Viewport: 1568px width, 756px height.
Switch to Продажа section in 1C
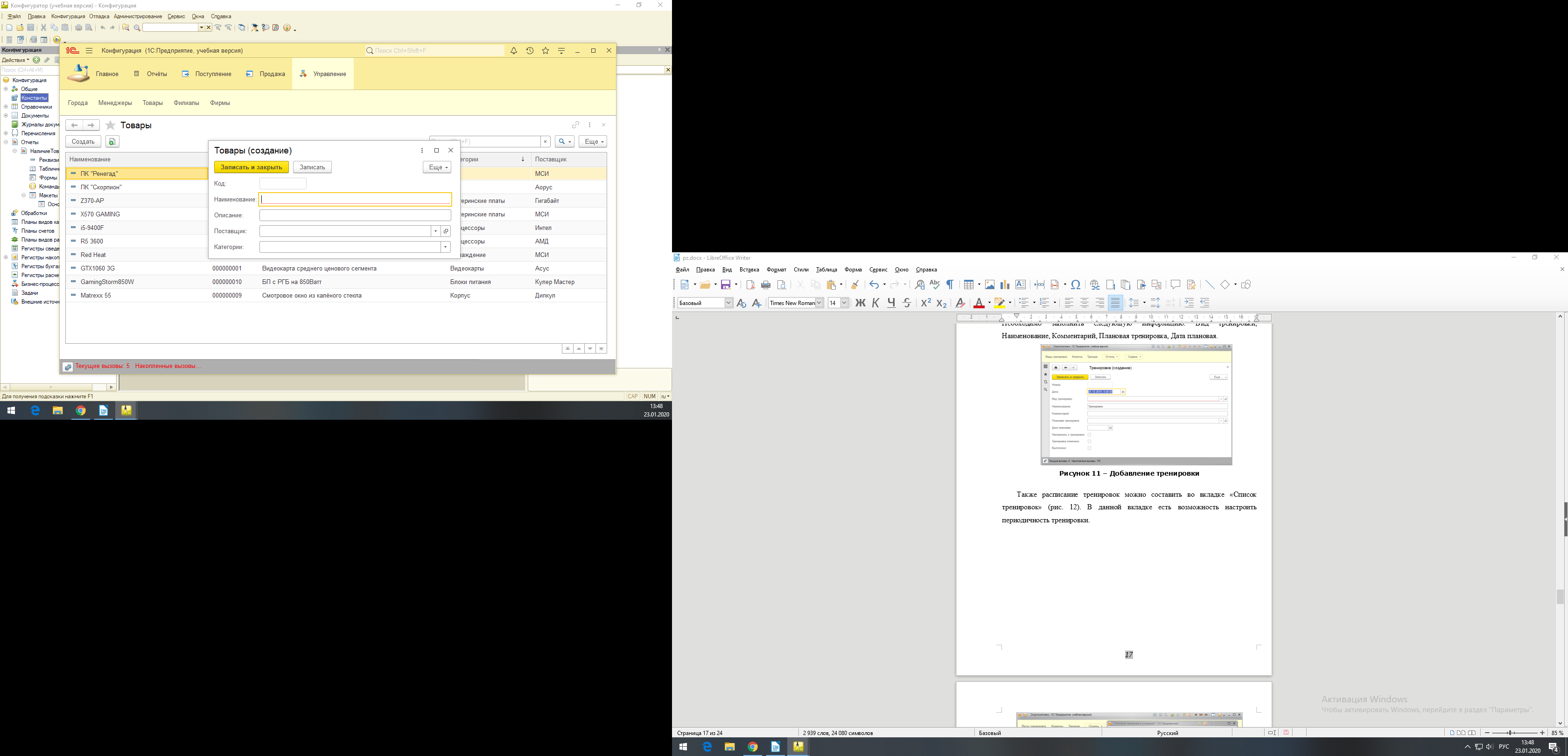266,74
